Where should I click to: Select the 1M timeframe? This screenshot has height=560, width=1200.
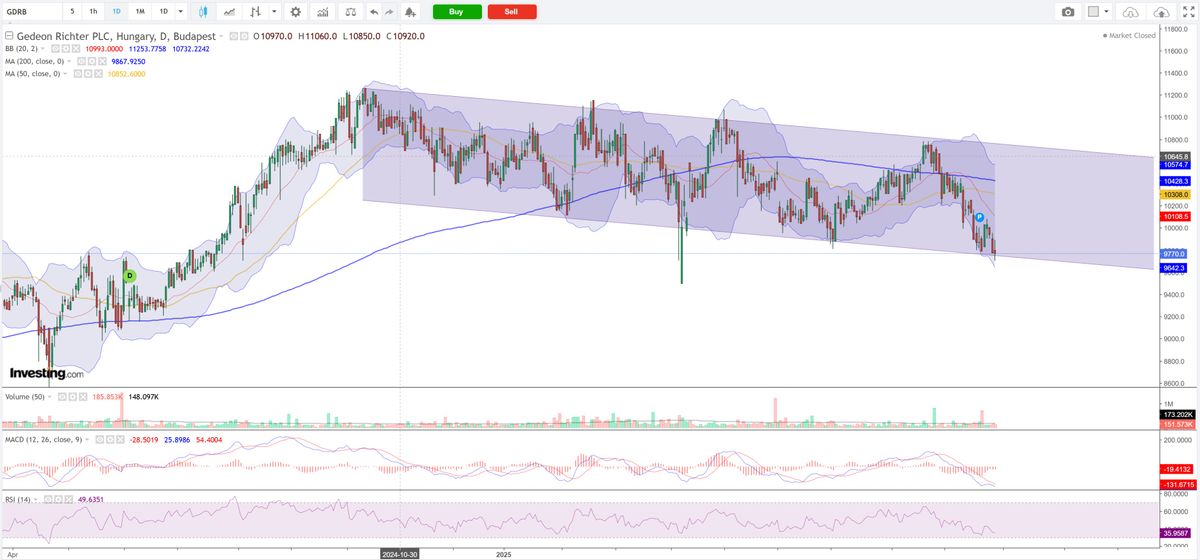click(140, 11)
